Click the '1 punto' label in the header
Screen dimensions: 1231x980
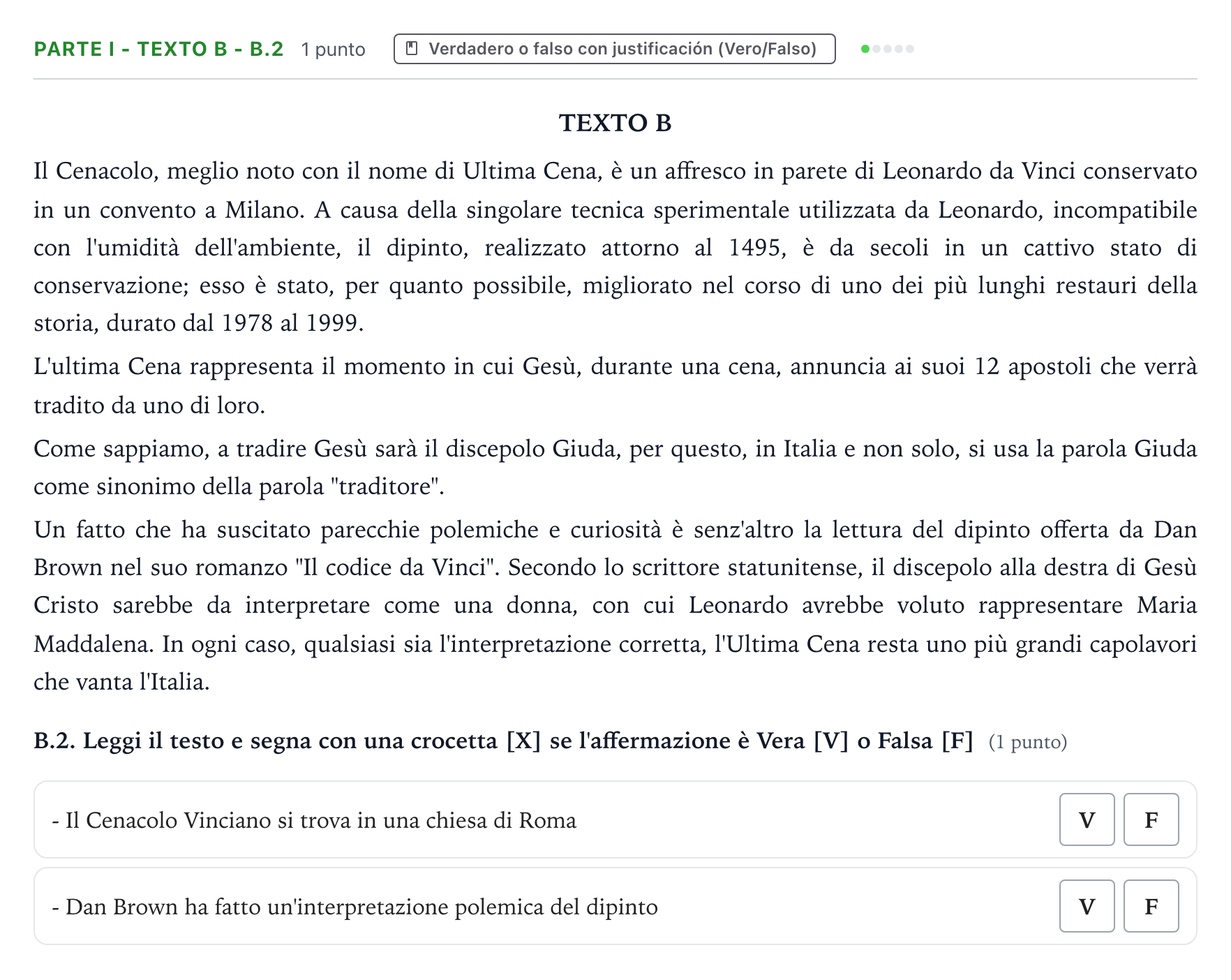[x=333, y=50]
